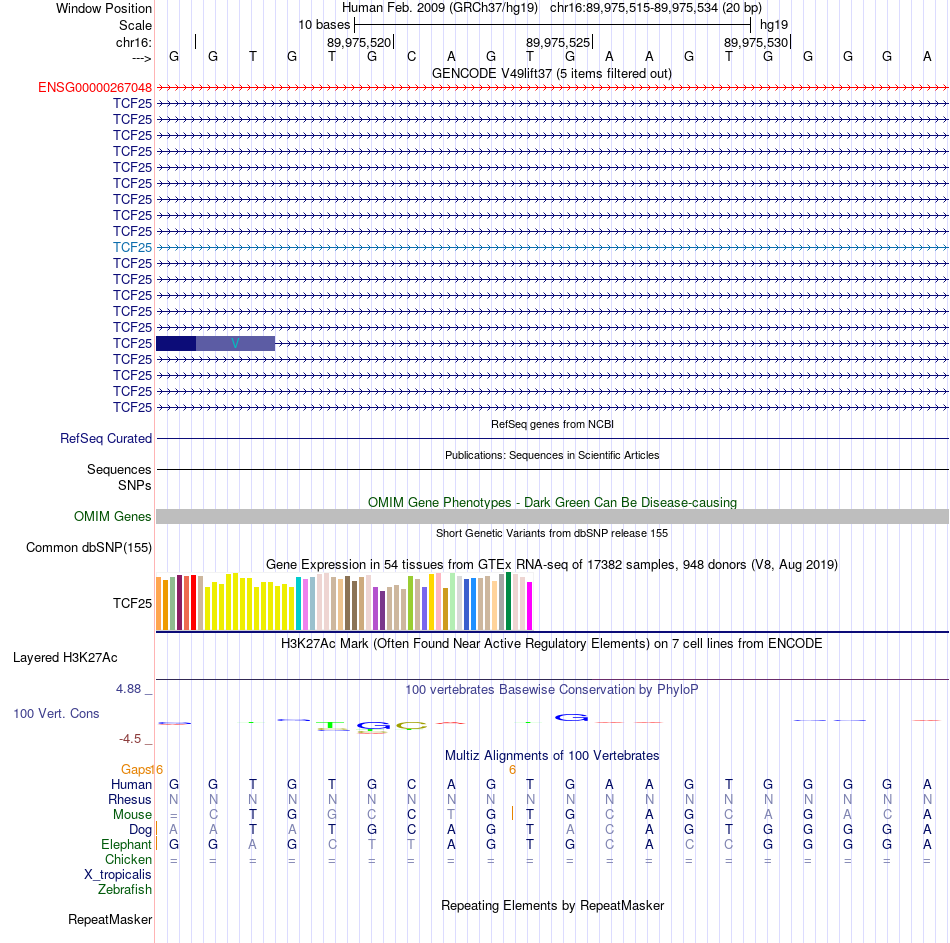This screenshot has height=943, width=950.
Task: Click the GENCODE V49lift37 track title
Action: [552, 73]
